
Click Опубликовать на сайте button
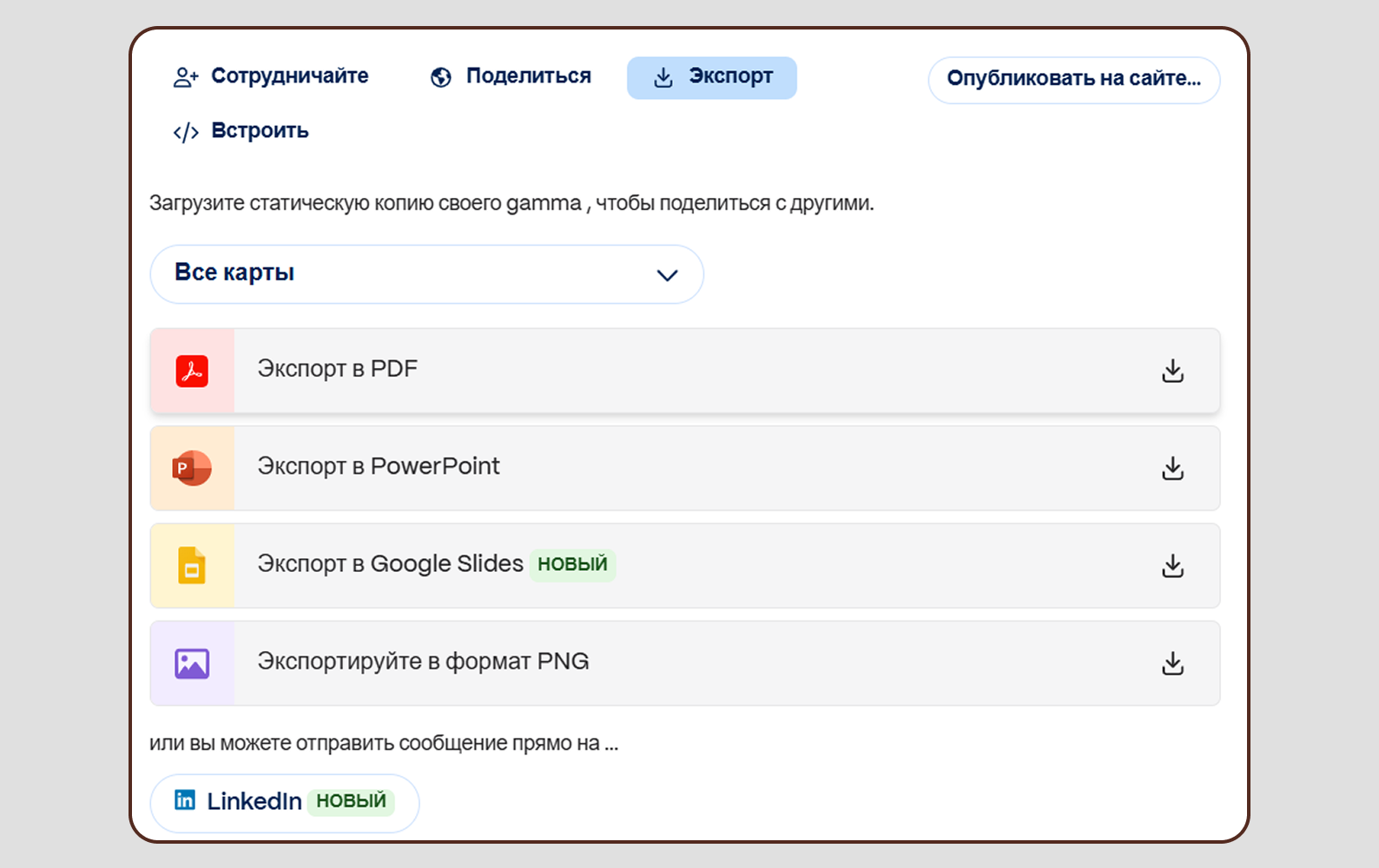(x=1073, y=79)
